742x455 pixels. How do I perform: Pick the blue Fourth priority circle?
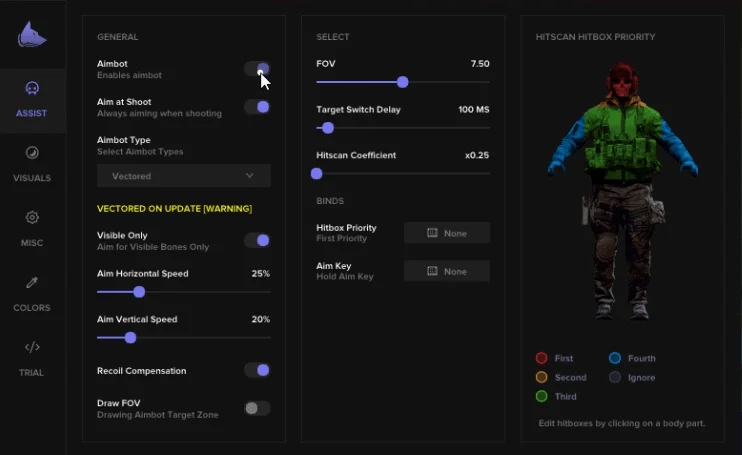click(615, 358)
